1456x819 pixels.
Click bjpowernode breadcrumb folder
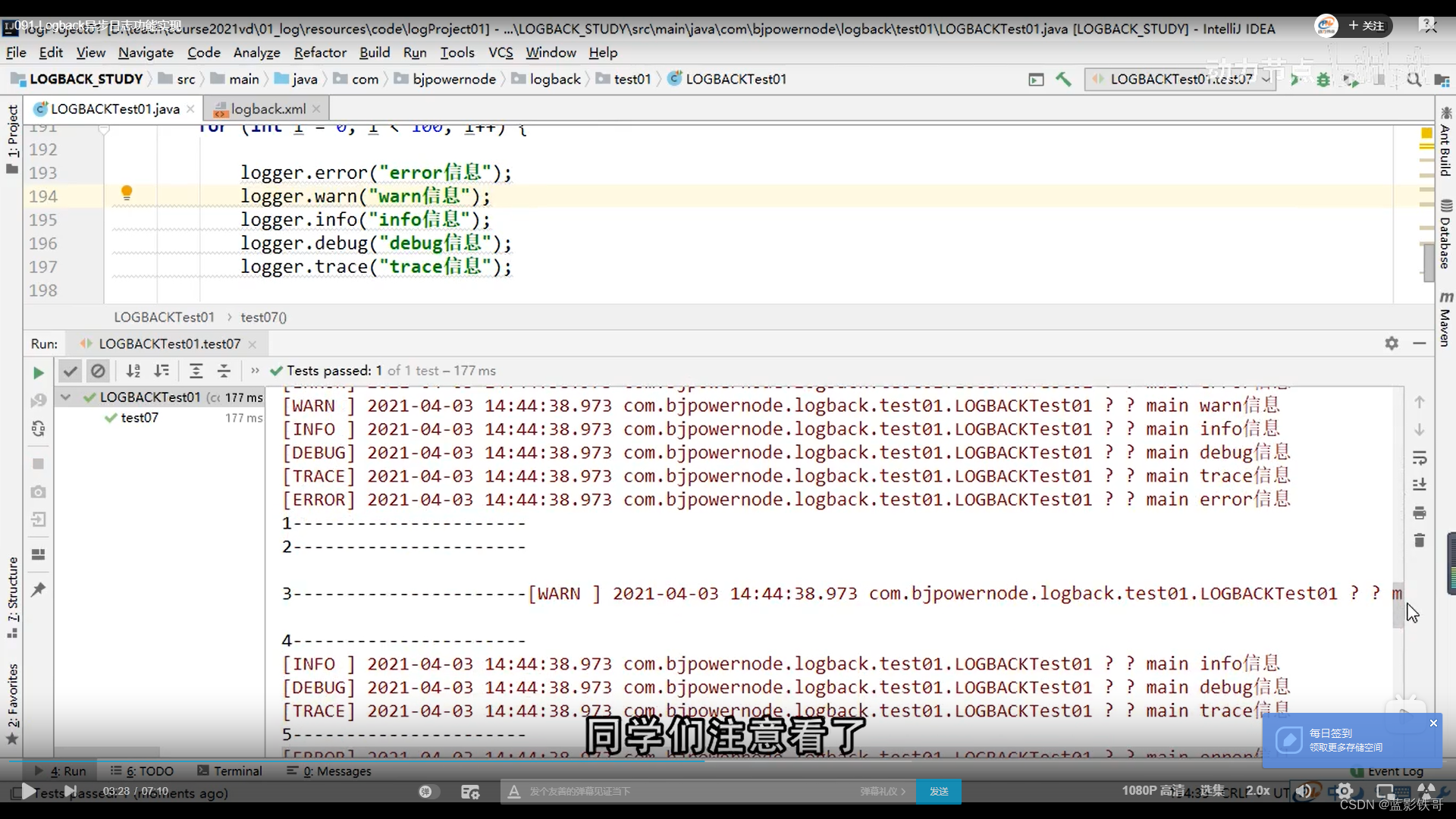click(x=445, y=79)
